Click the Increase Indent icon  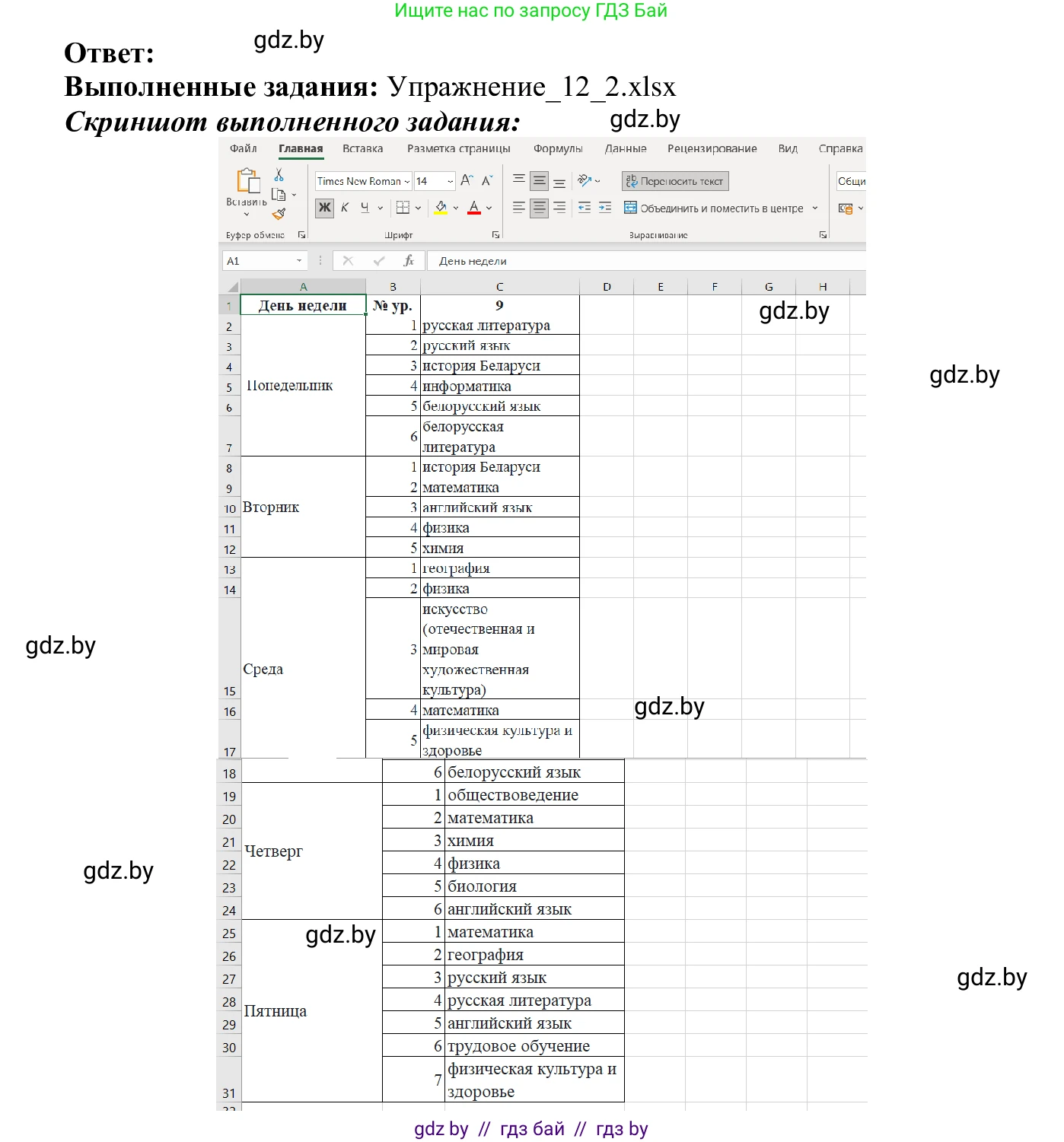604,208
